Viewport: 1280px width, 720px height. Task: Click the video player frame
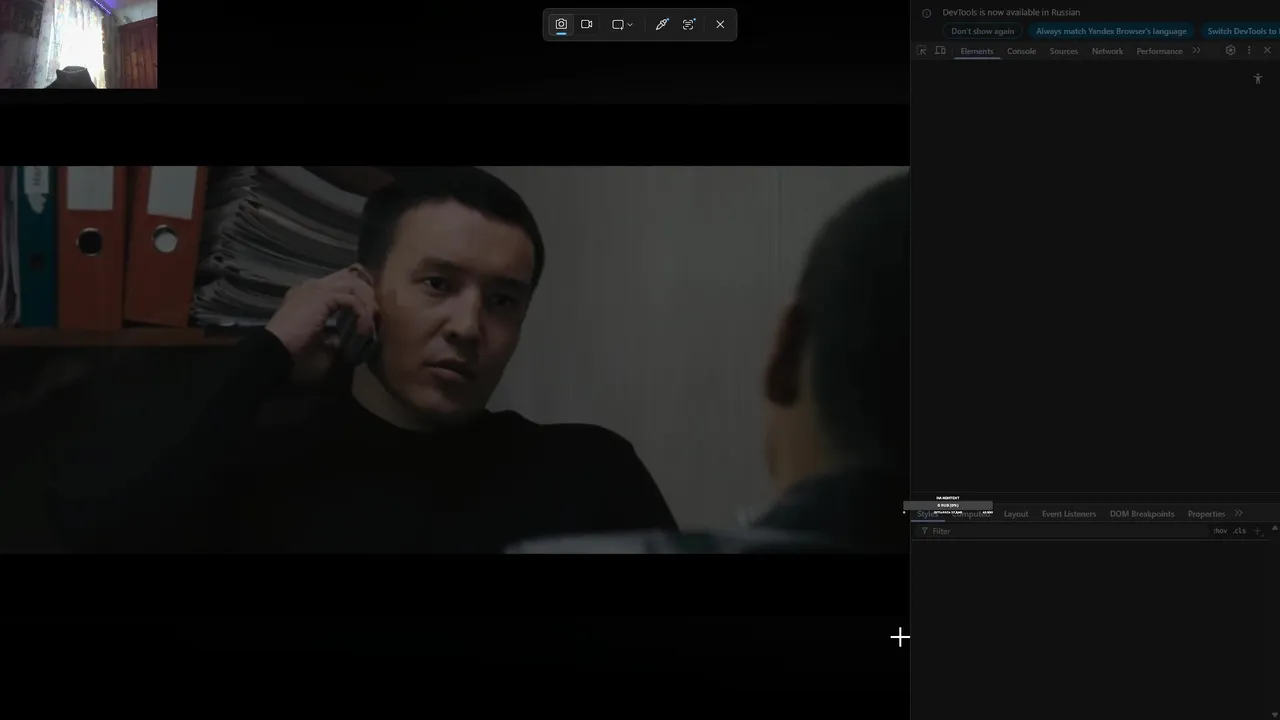coord(455,360)
